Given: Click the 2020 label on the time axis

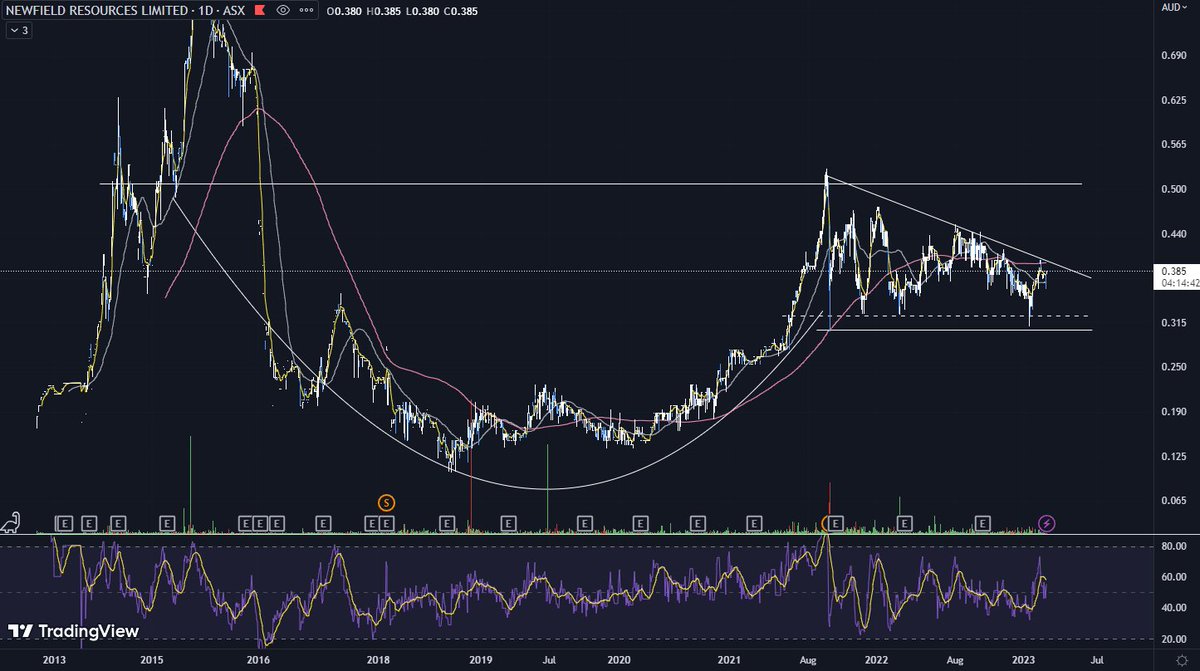Looking at the screenshot, I should [x=619, y=660].
